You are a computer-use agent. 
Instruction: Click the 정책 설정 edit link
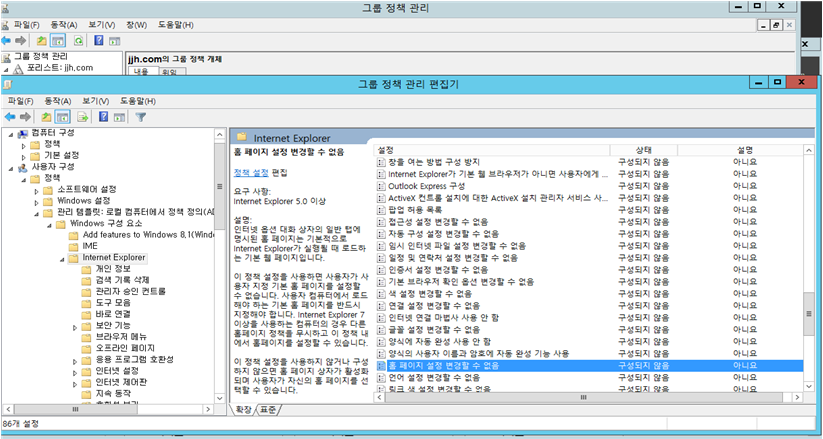pos(251,172)
